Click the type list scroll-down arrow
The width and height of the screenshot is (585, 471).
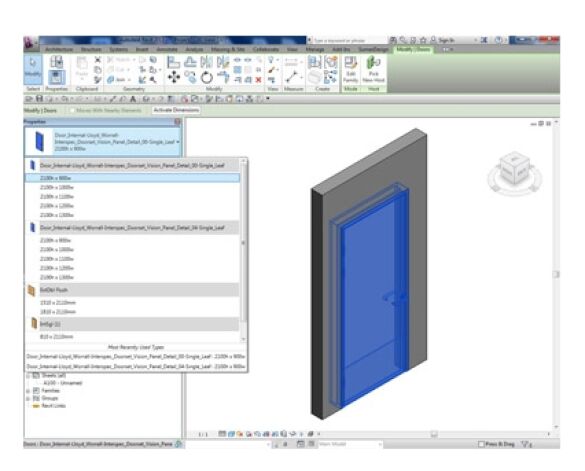point(244,339)
